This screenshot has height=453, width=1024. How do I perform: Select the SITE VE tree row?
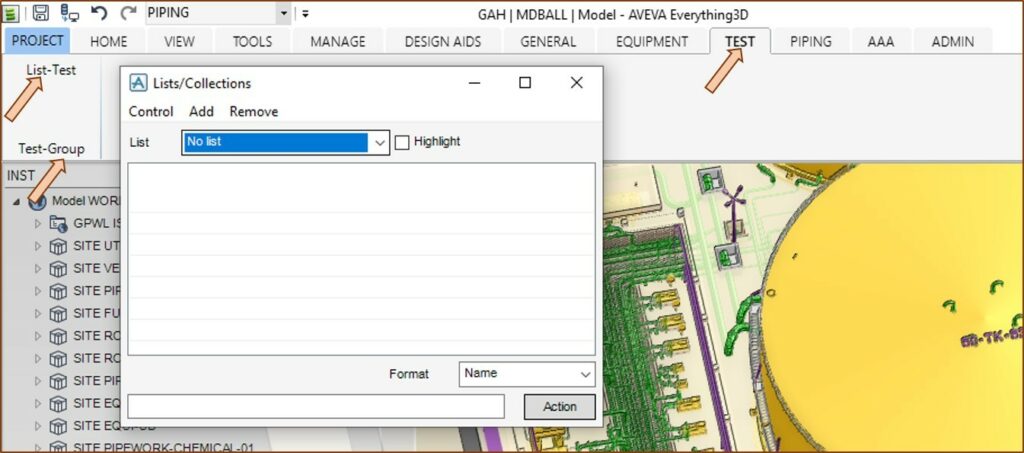coord(97,269)
